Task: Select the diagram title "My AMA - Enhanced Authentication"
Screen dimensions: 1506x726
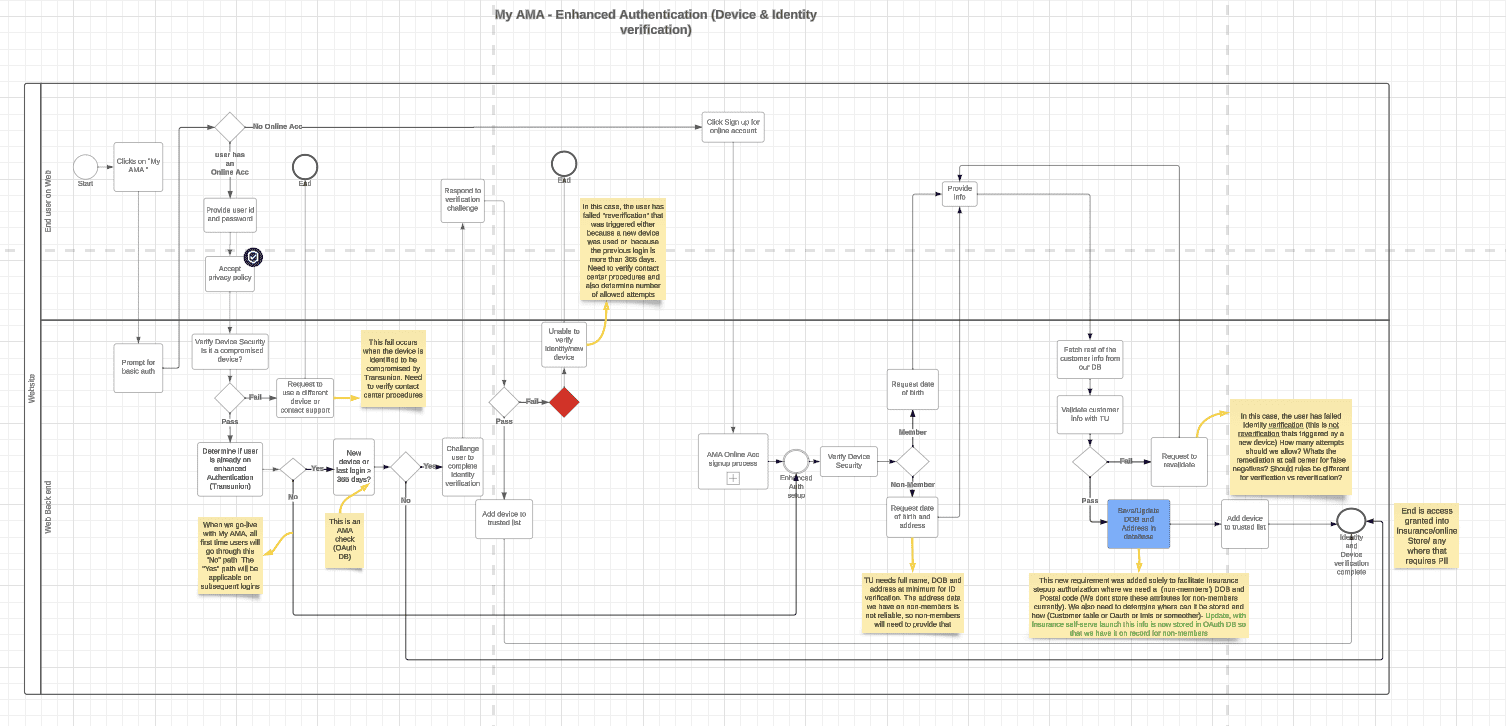Action: coord(656,22)
